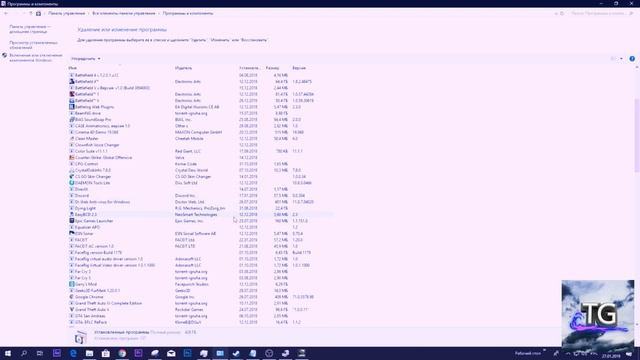Screen dimensions: 640x360
Task: Select the Clownfish Voice Changer row
Action: [x=201, y=145]
